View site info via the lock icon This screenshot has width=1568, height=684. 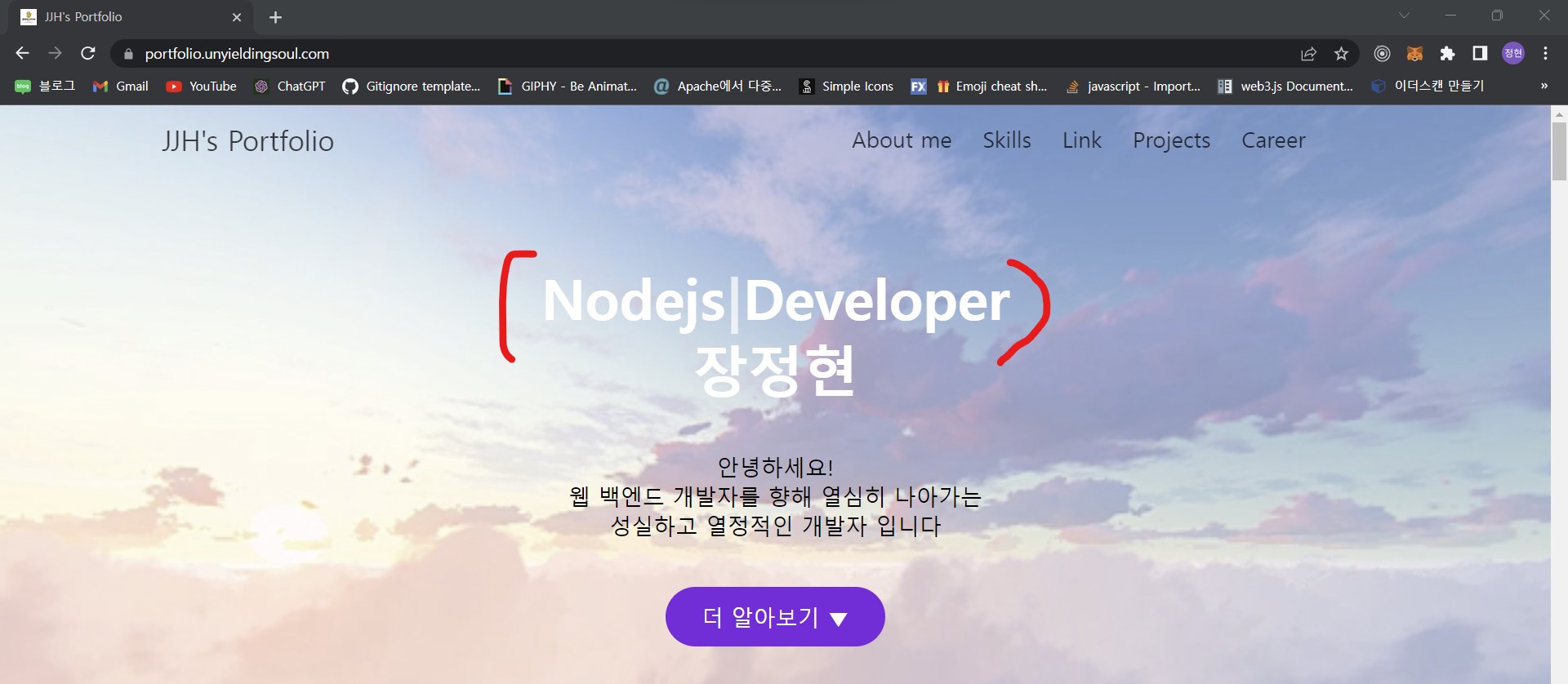tap(128, 54)
